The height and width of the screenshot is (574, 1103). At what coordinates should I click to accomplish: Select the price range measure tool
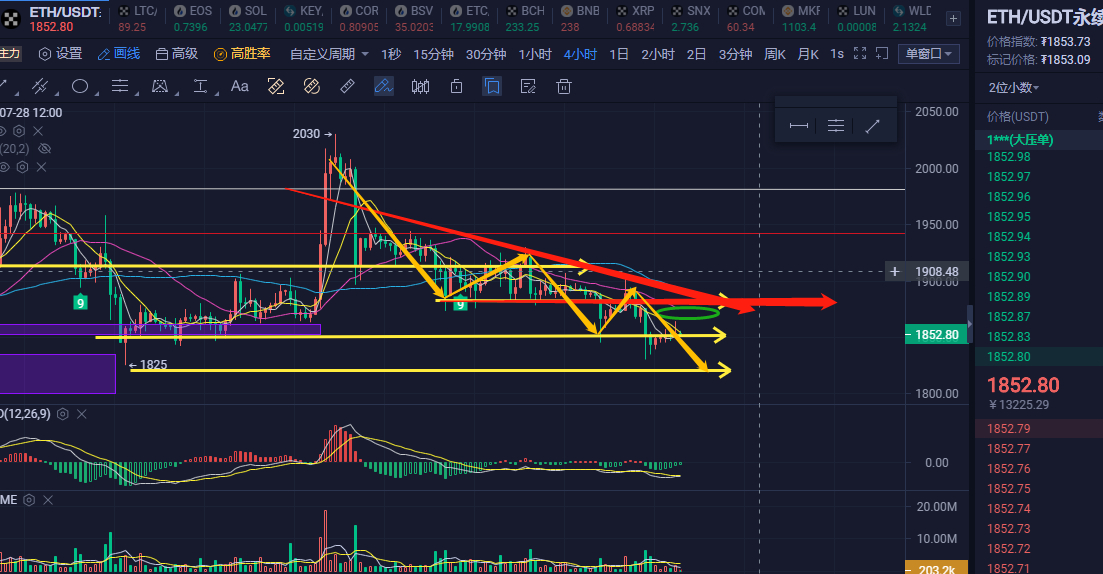(x=200, y=87)
